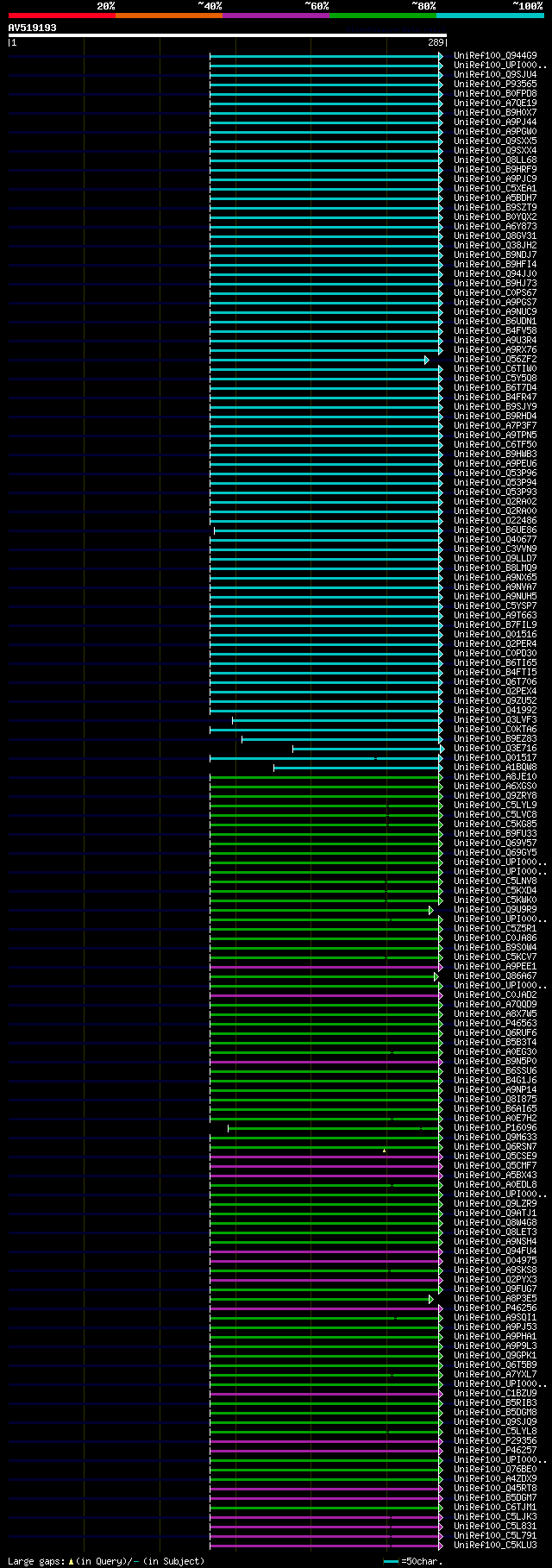Open the UniRef100_C5KXD4 hit link
Image resolution: width=552 pixels, height=1568 pixels.
[495, 891]
